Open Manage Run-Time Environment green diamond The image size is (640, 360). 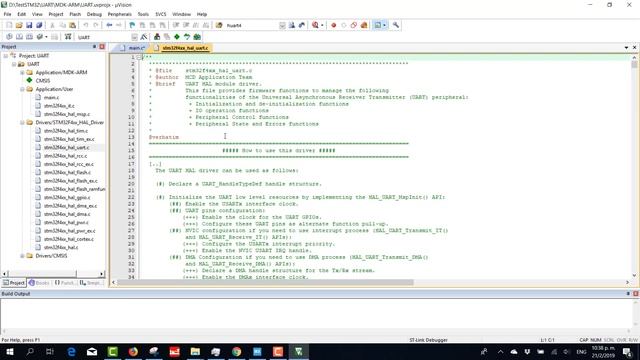(x=177, y=37)
